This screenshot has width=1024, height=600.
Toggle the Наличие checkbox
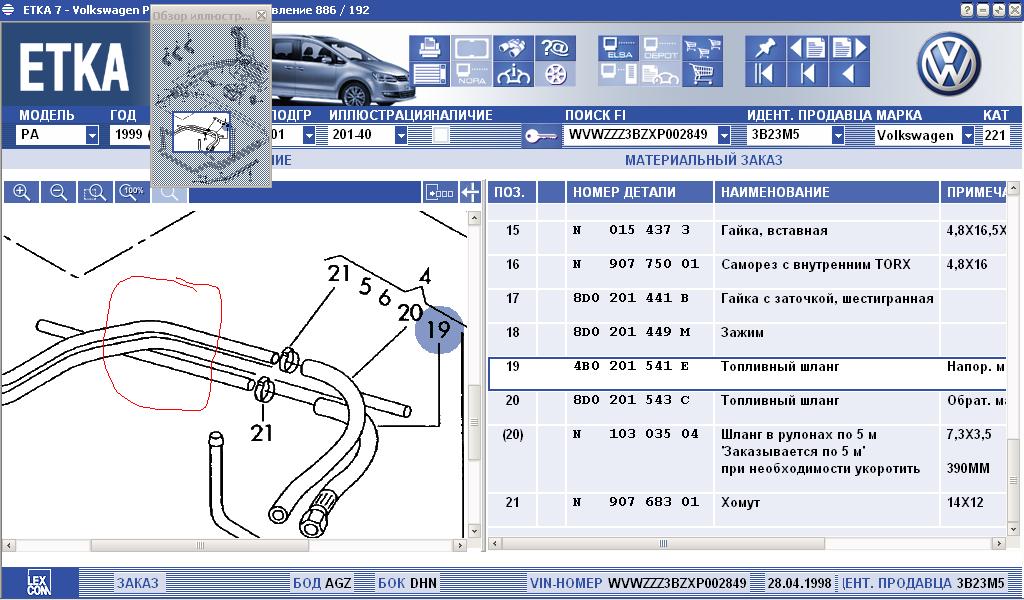tap(441, 135)
